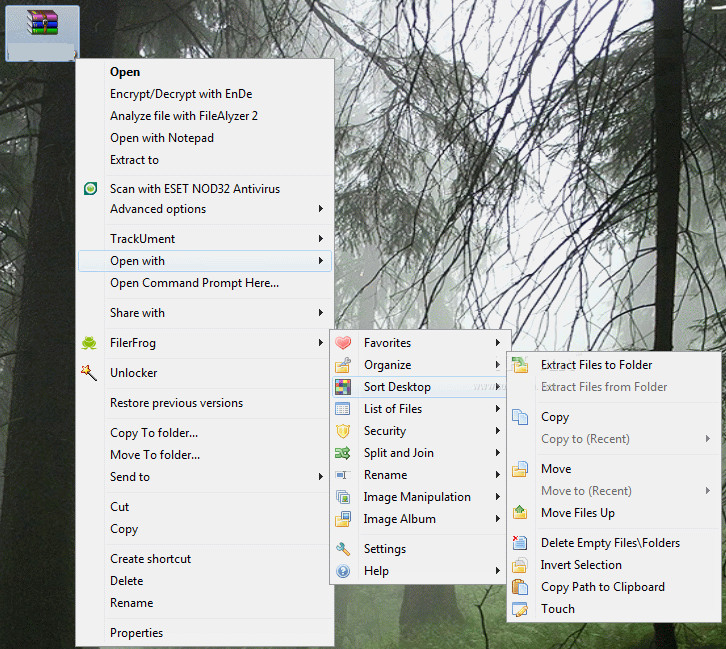Image resolution: width=726 pixels, height=649 pixels.
Task: Click the ESET NOD32 scan icon
Action: pyautogui.click(x=90, y=188)
